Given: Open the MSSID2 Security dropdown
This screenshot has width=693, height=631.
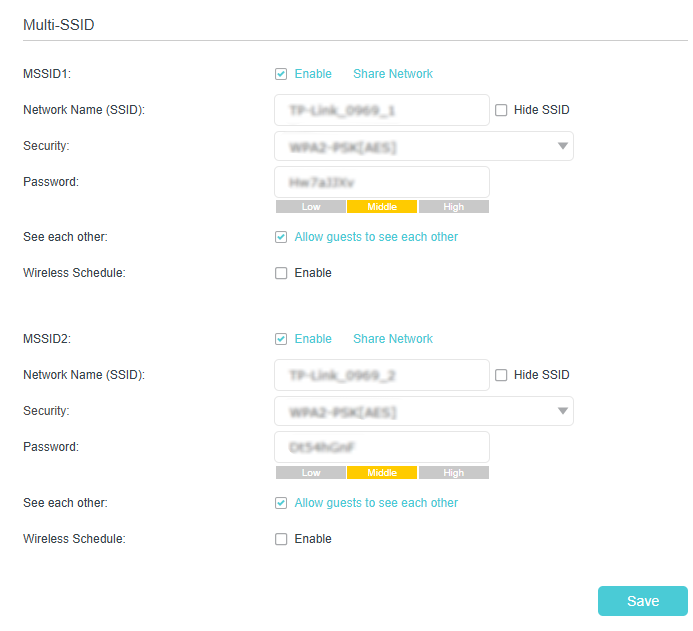Looking at the screenshot, I should tap(424, 411).
